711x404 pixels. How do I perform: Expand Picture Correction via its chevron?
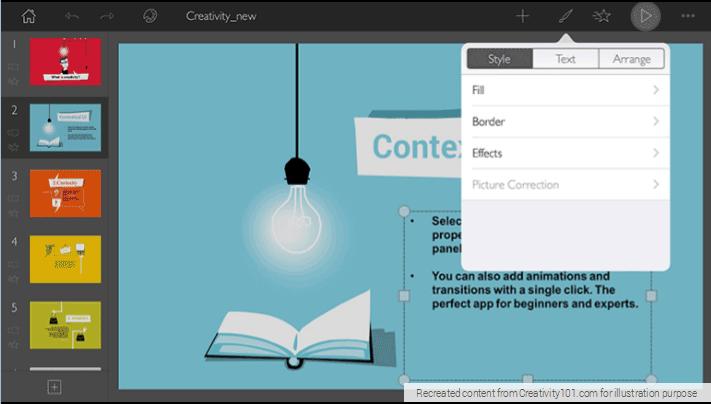[x=656, y=184]
